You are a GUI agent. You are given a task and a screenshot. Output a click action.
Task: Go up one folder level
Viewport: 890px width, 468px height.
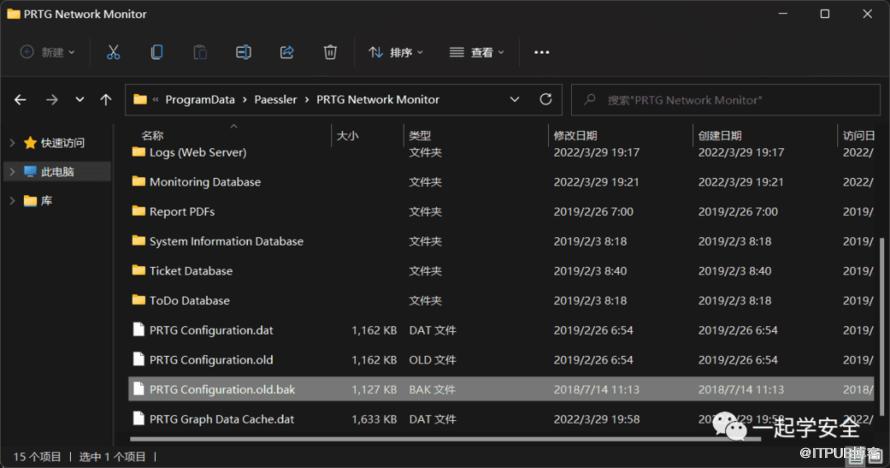point(106,100)
